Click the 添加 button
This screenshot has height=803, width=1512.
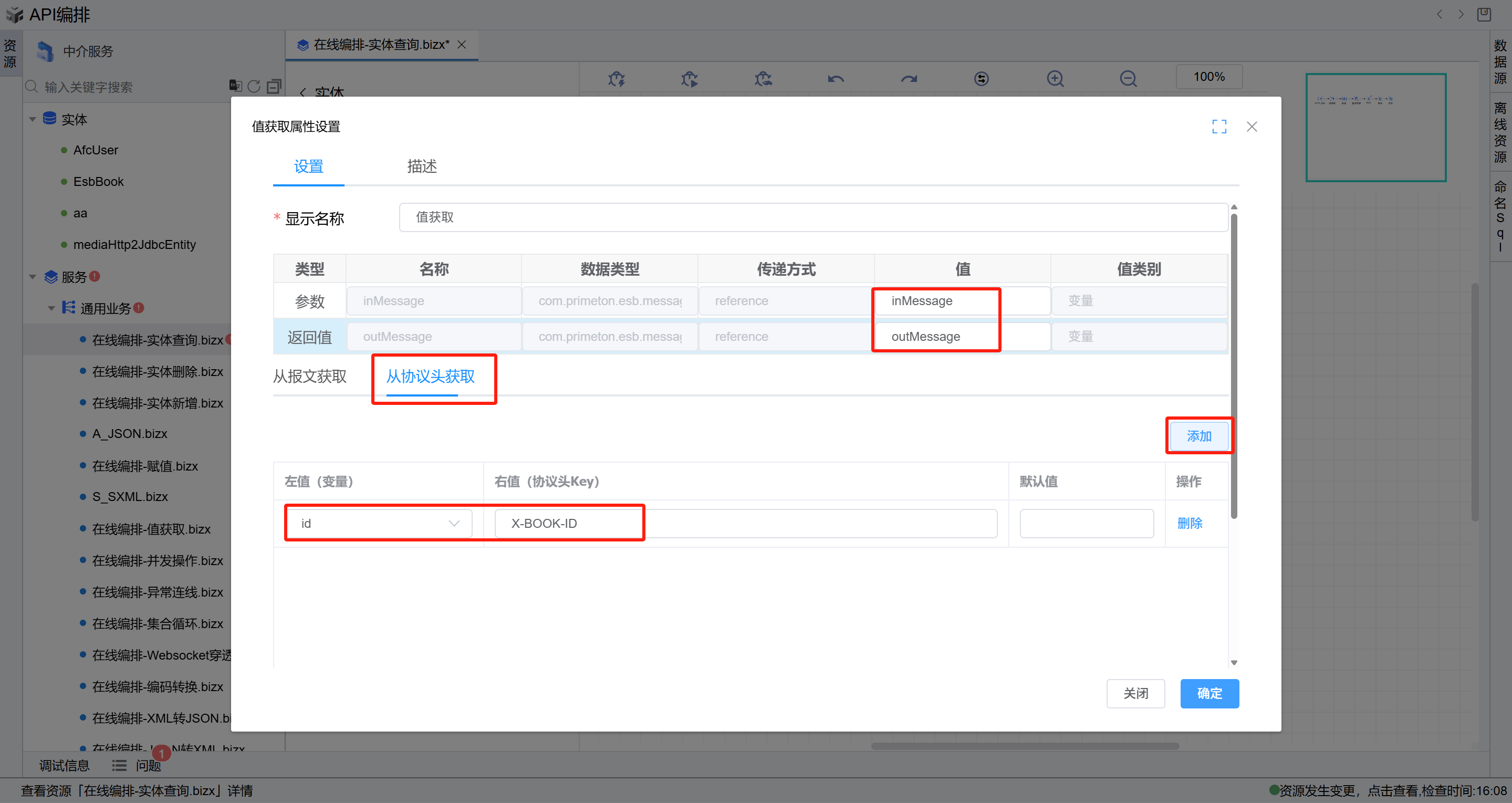(x=1198, y=435)
